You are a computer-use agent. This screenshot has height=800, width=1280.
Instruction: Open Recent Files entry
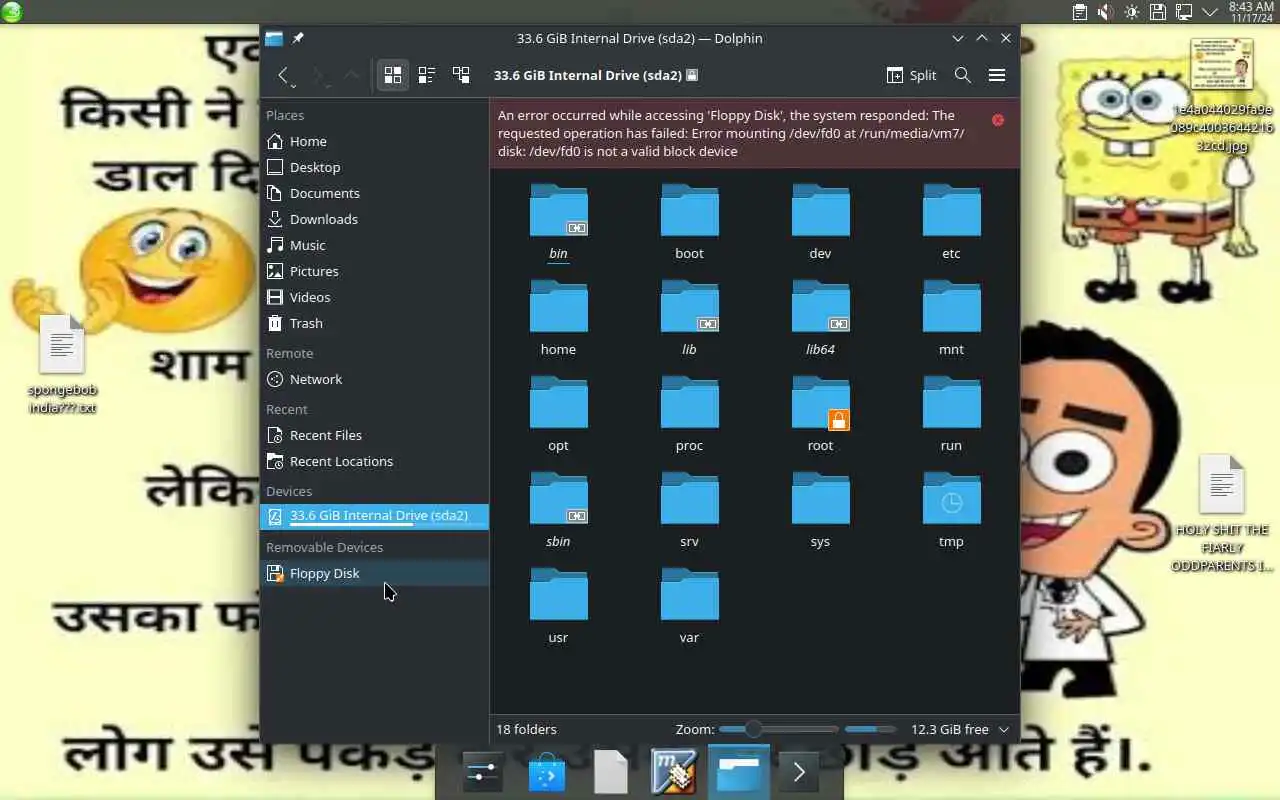tap(374, 435)
